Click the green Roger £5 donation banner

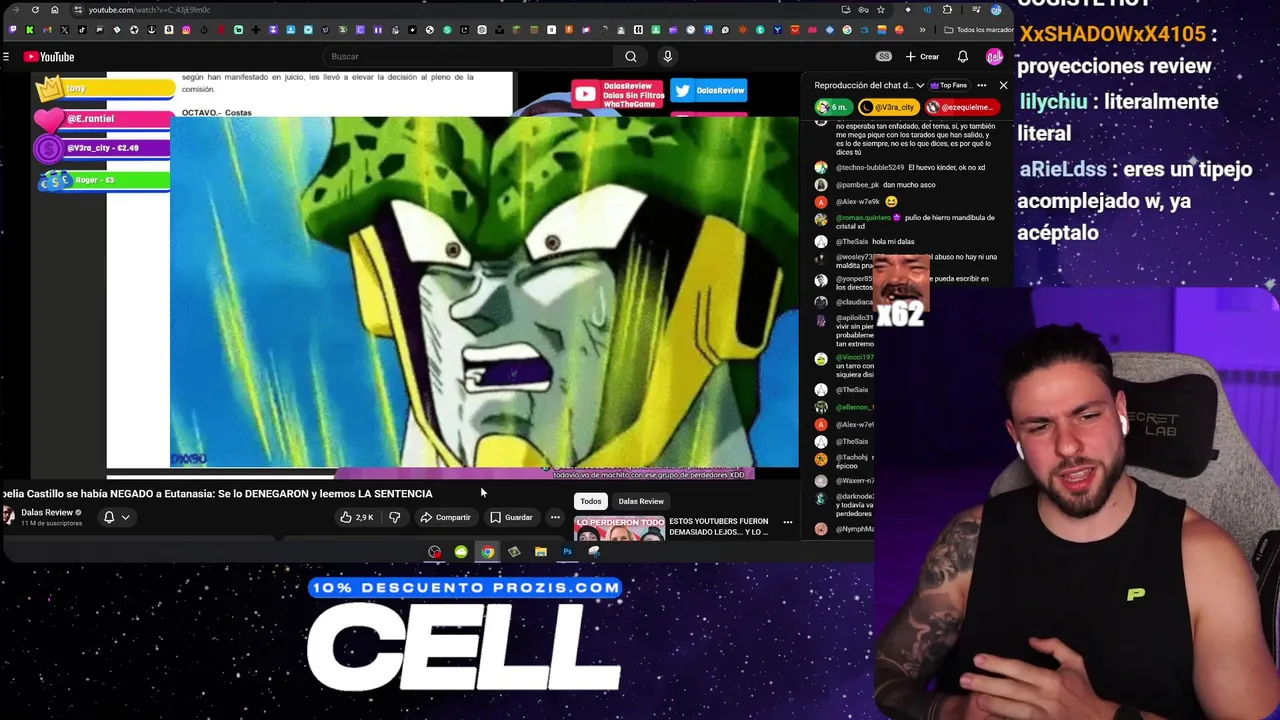(x=105, y=181)
